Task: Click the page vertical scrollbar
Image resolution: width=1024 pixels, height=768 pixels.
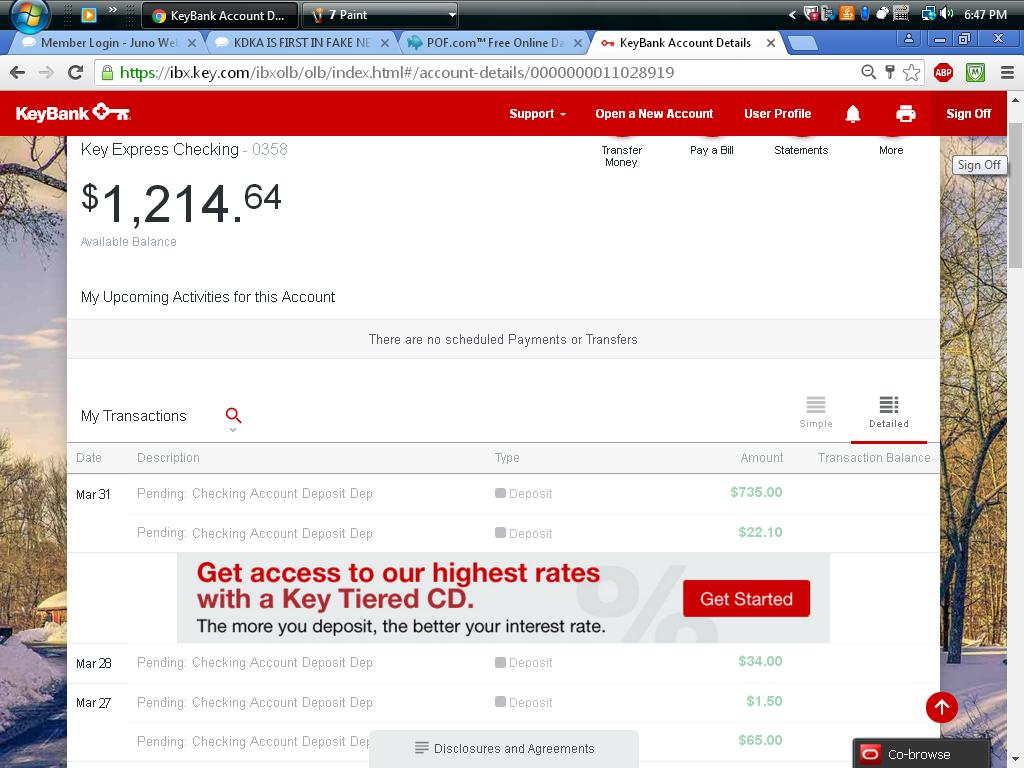Action: (x=1015, y=196)
